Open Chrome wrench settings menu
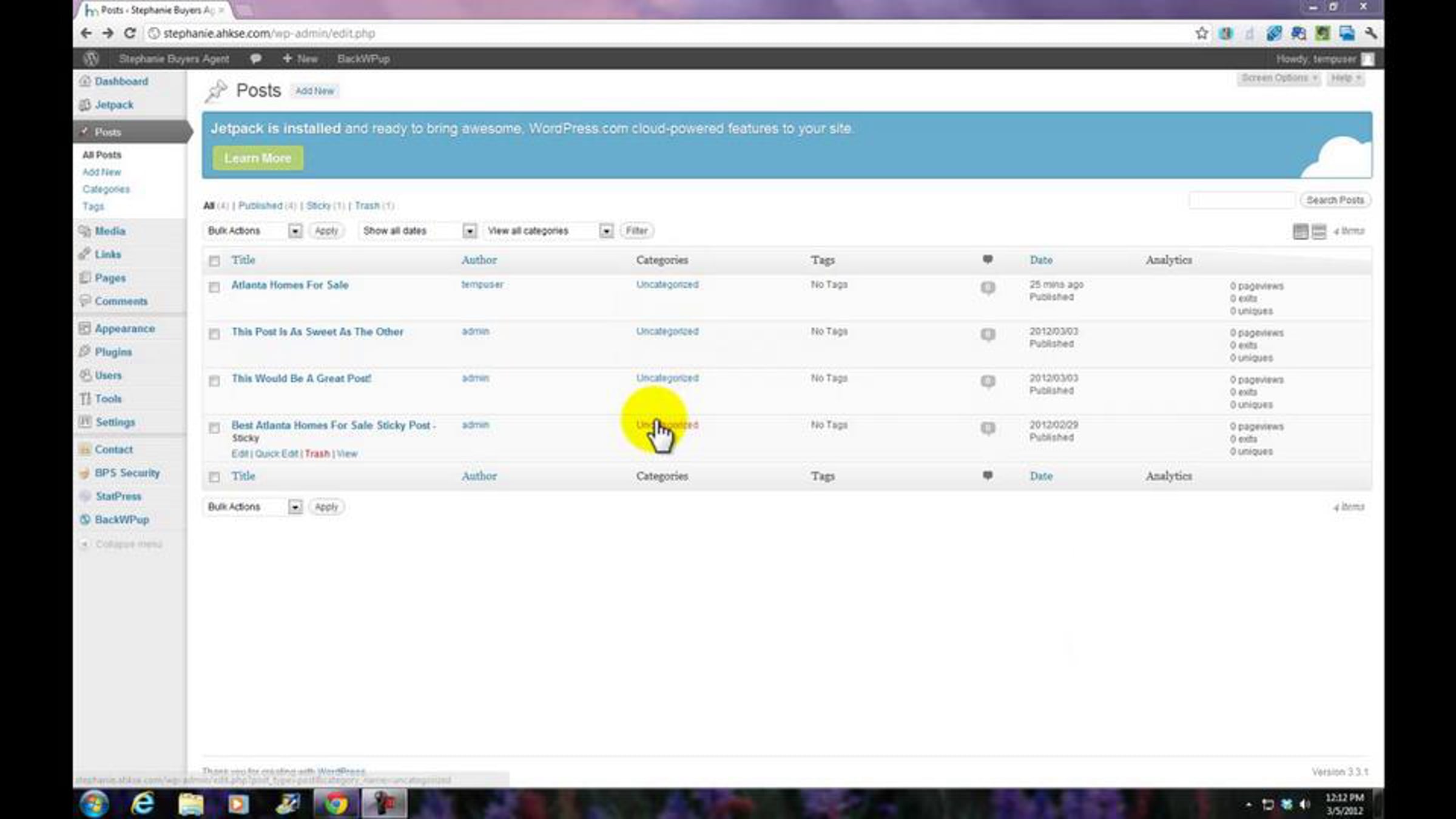Viewport: 1456px width, 819px height. pos(1370,33)
